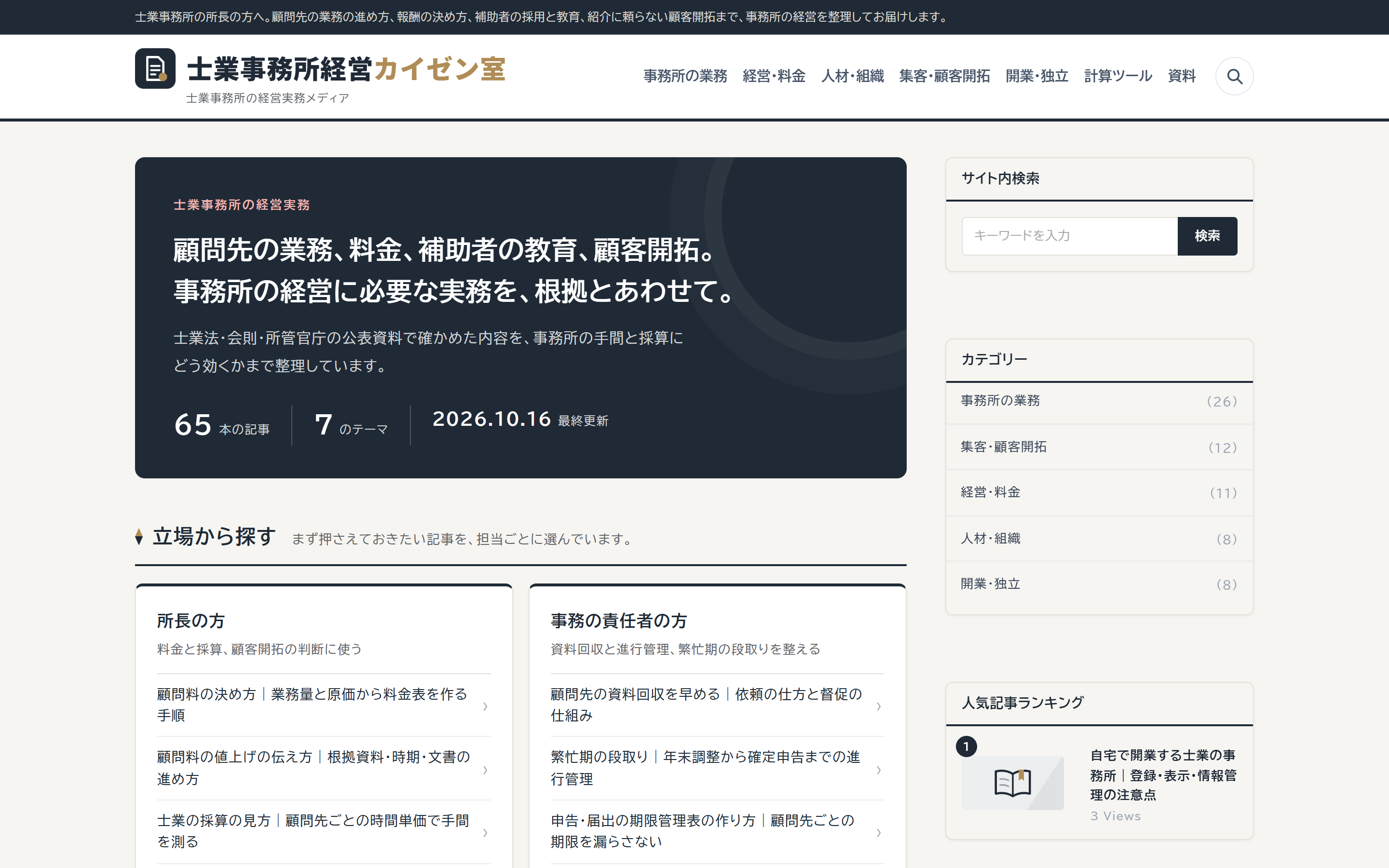Open ranked article 自宅で開業する士業の事務所
This screenshot has width=1389, height=868.
tap(1163, 775)
